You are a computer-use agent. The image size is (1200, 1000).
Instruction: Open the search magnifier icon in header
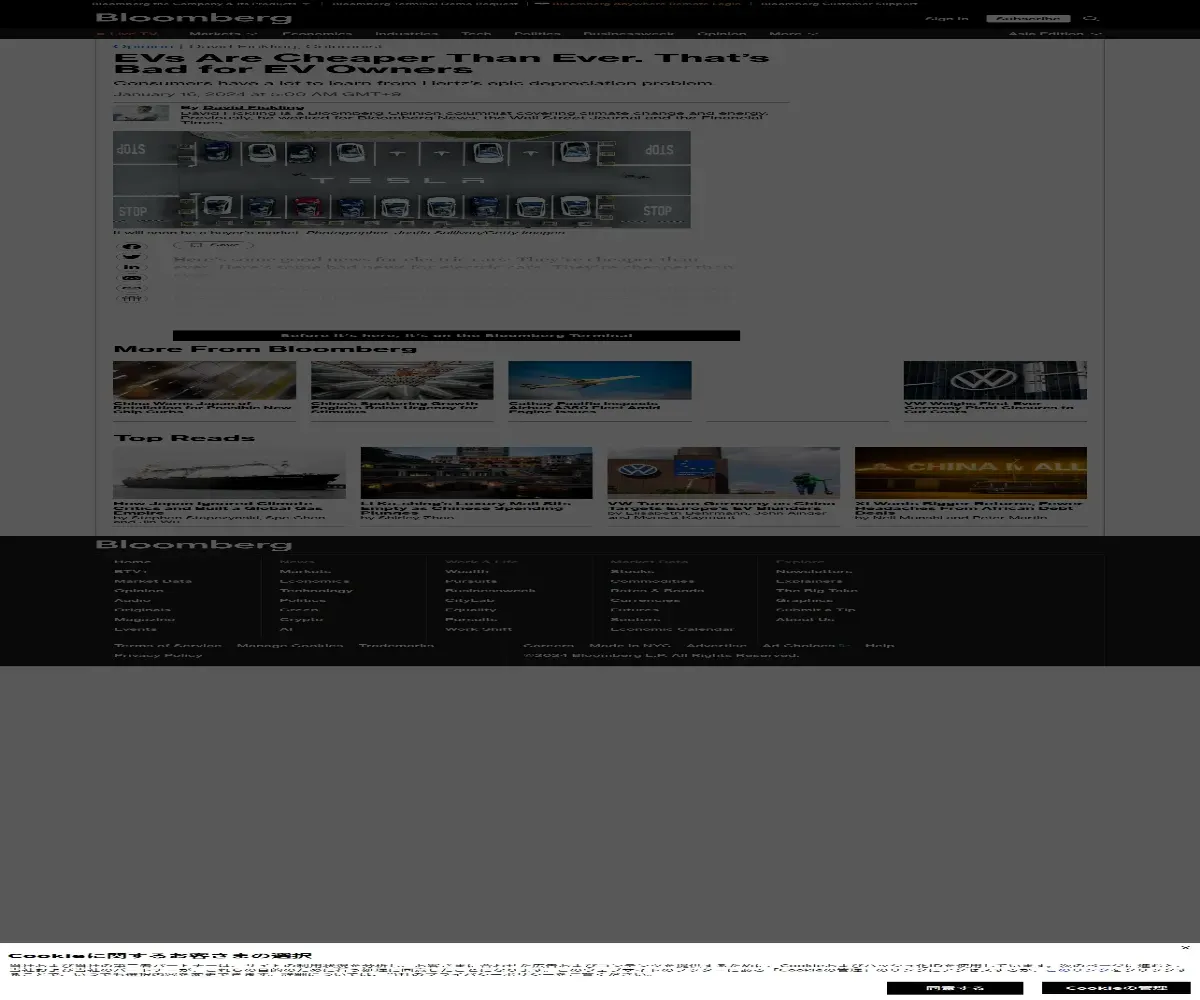pos(1091,18)
